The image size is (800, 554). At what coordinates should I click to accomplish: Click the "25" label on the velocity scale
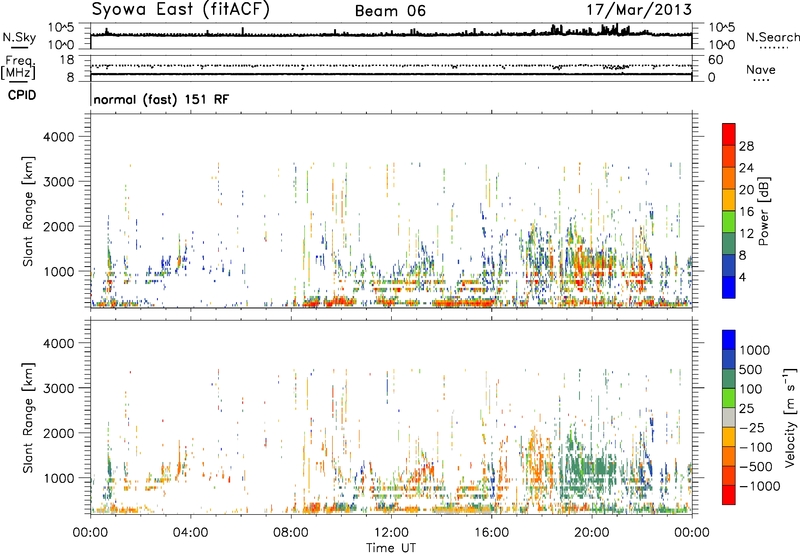(x=746, y=409)
